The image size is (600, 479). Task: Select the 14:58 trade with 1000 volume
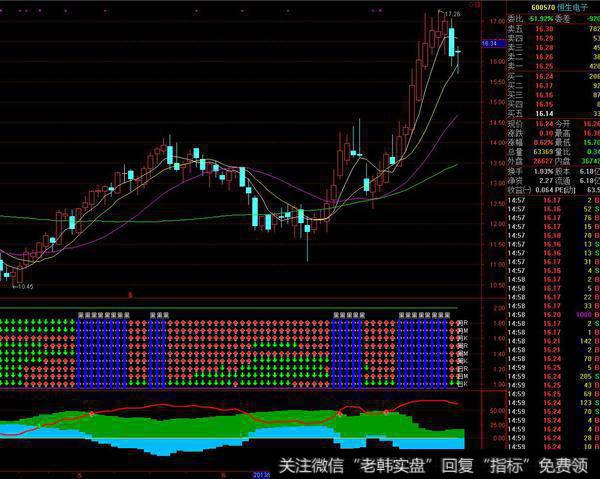pos(553,314)
